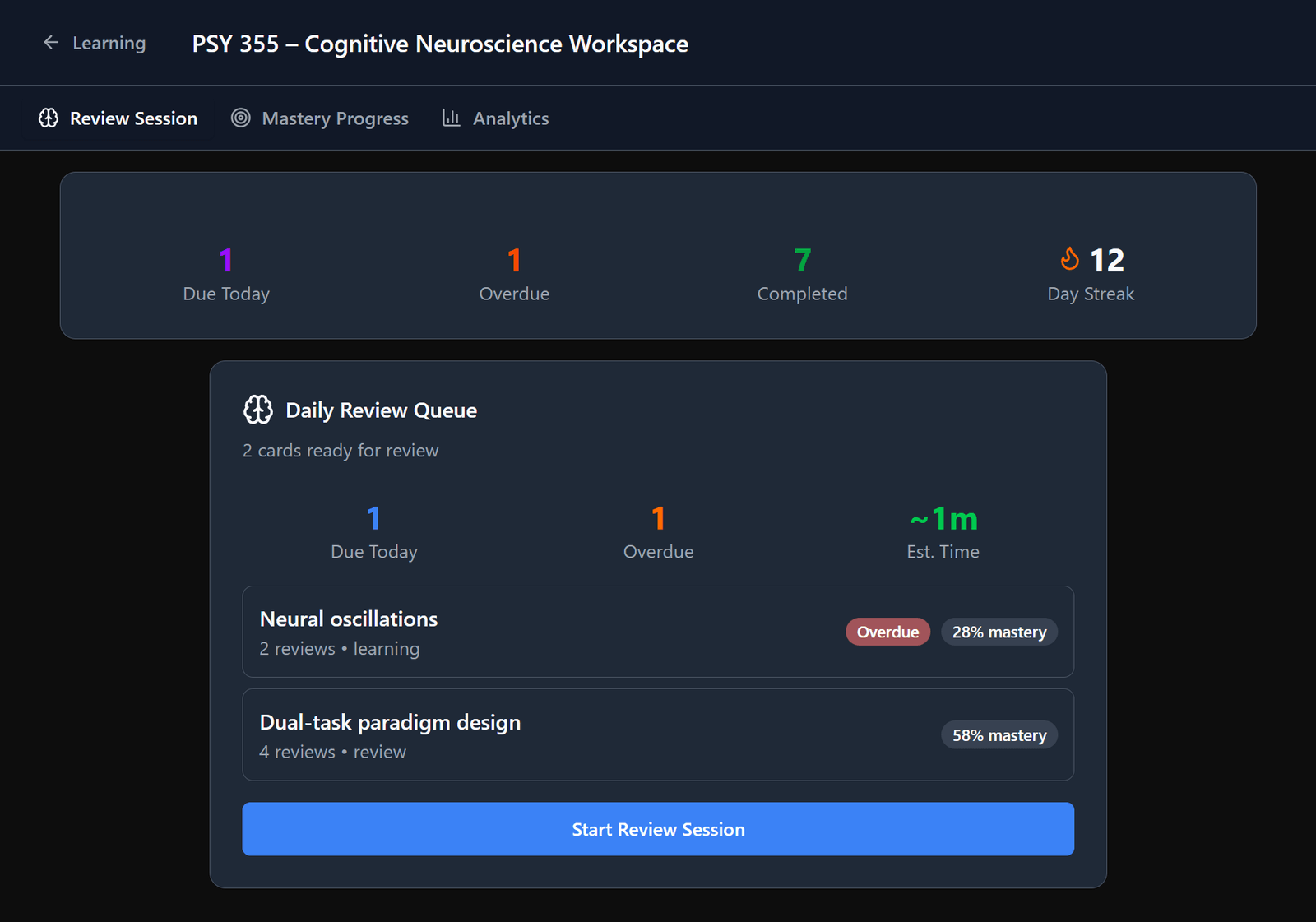Click the Est. Time label
This screenshot has width=1316, height=922.
(943, 552)
